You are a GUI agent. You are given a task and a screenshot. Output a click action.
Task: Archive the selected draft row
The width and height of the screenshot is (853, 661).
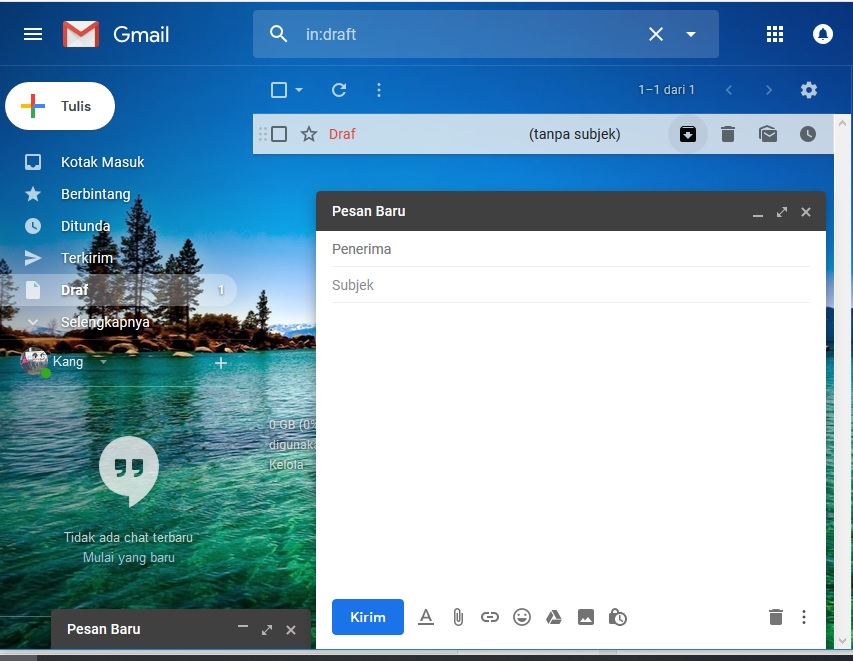tap(688, 134)
